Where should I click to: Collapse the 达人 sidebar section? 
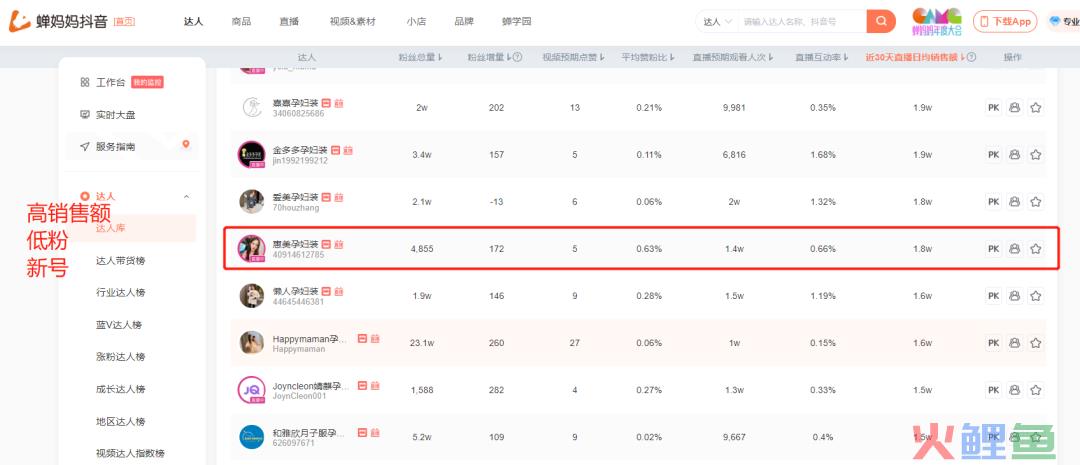coord(186,197)
